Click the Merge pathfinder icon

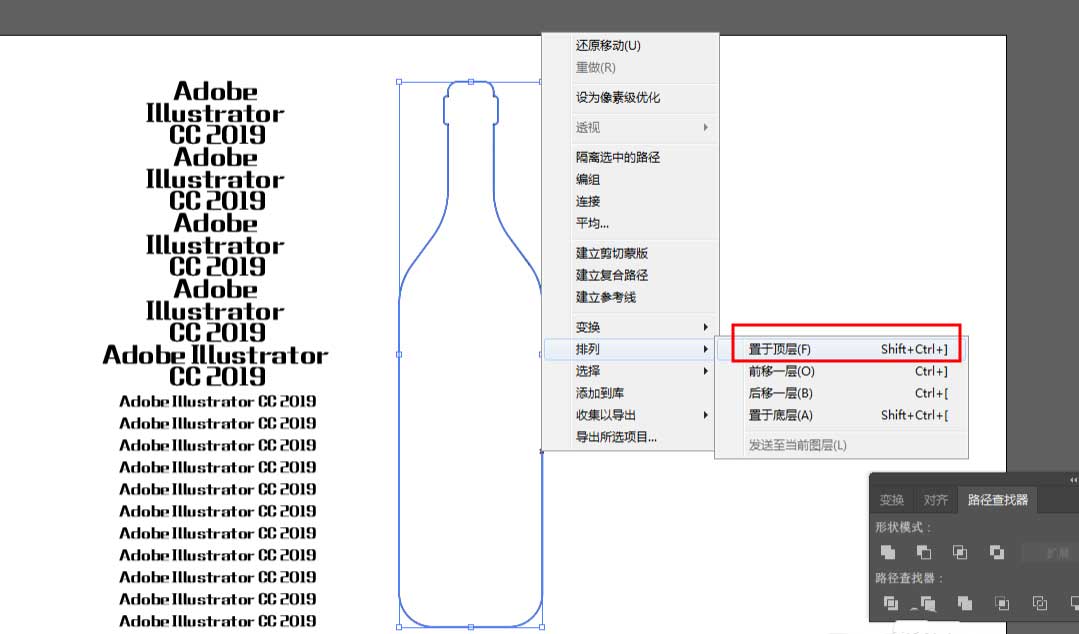(965, 604)
